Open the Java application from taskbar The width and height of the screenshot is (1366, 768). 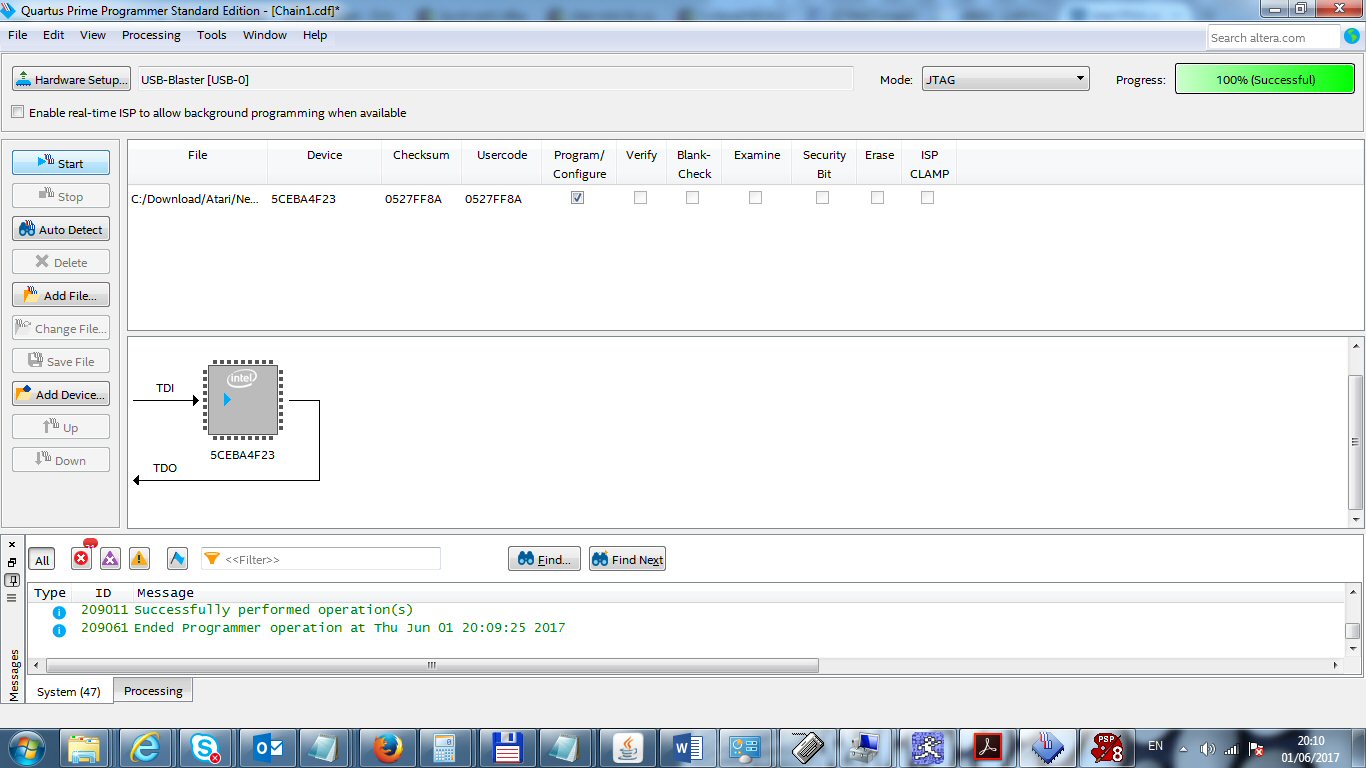(x=627, y=748)
